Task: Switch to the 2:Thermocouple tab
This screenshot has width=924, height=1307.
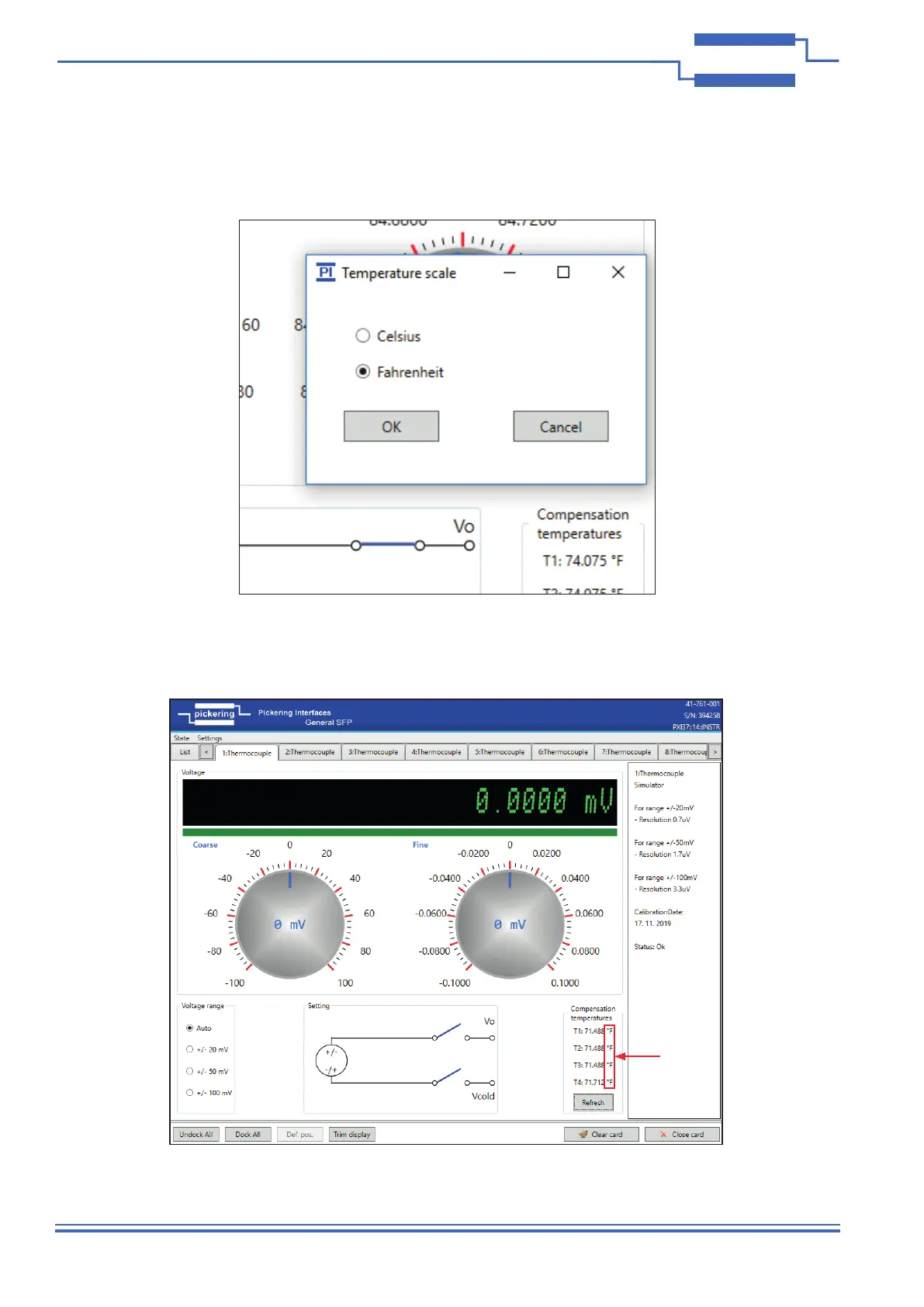Action: [310, 752]
